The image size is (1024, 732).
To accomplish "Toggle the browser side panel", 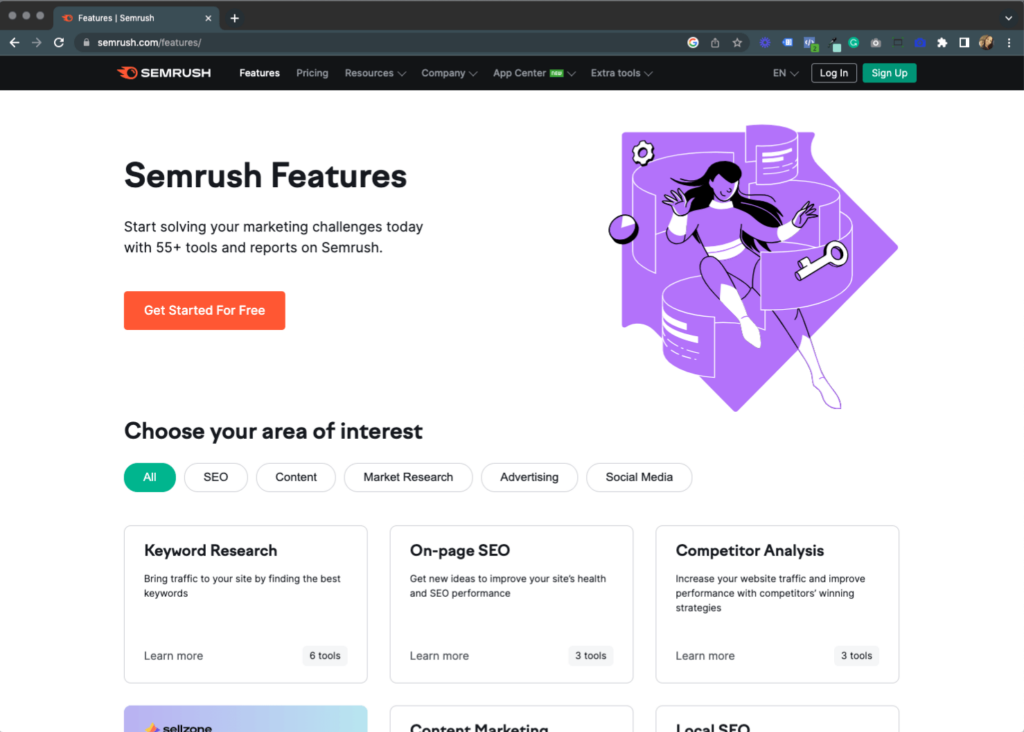I will (964, 42).
